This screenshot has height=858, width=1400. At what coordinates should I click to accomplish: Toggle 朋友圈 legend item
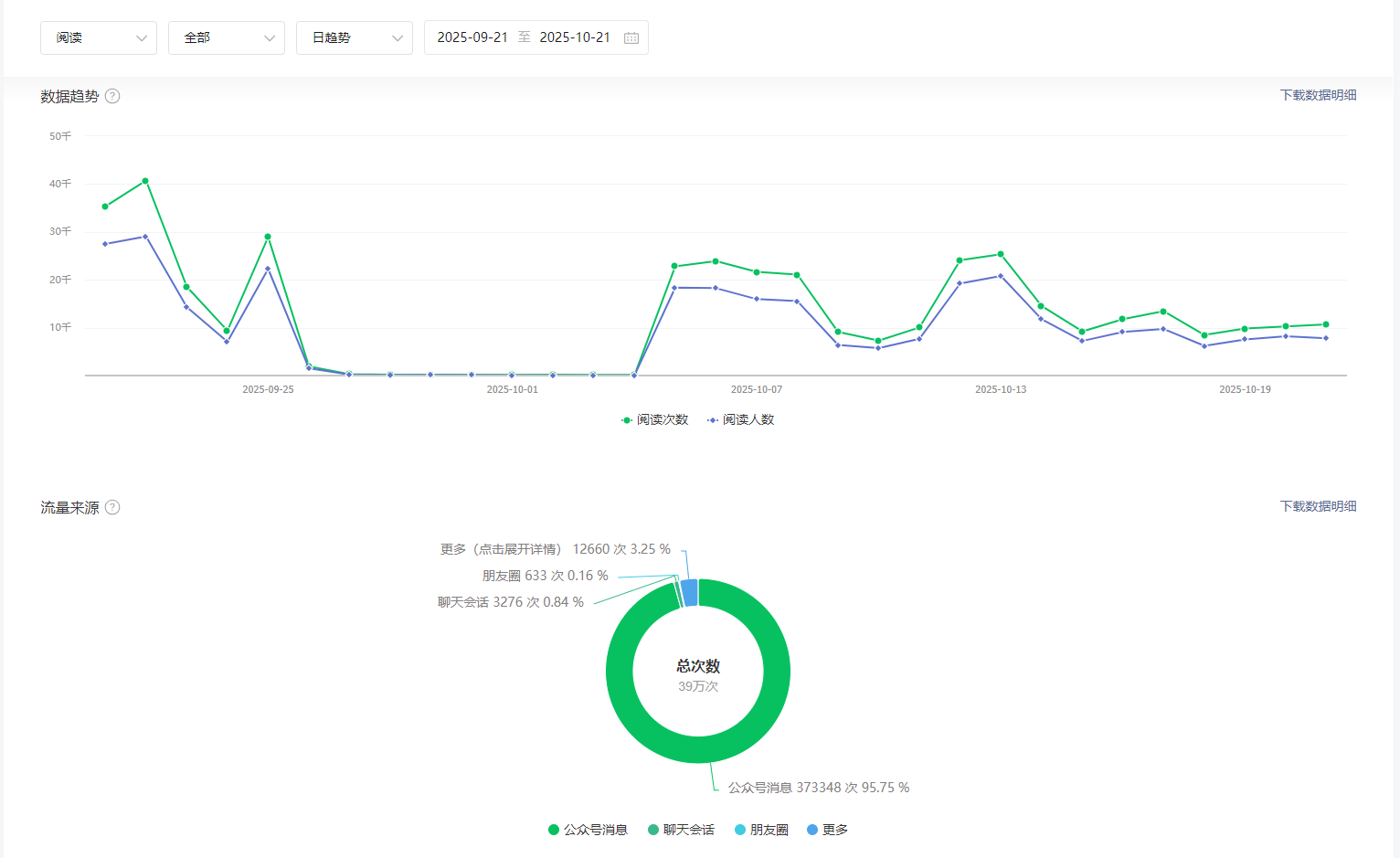pos(761,830)
